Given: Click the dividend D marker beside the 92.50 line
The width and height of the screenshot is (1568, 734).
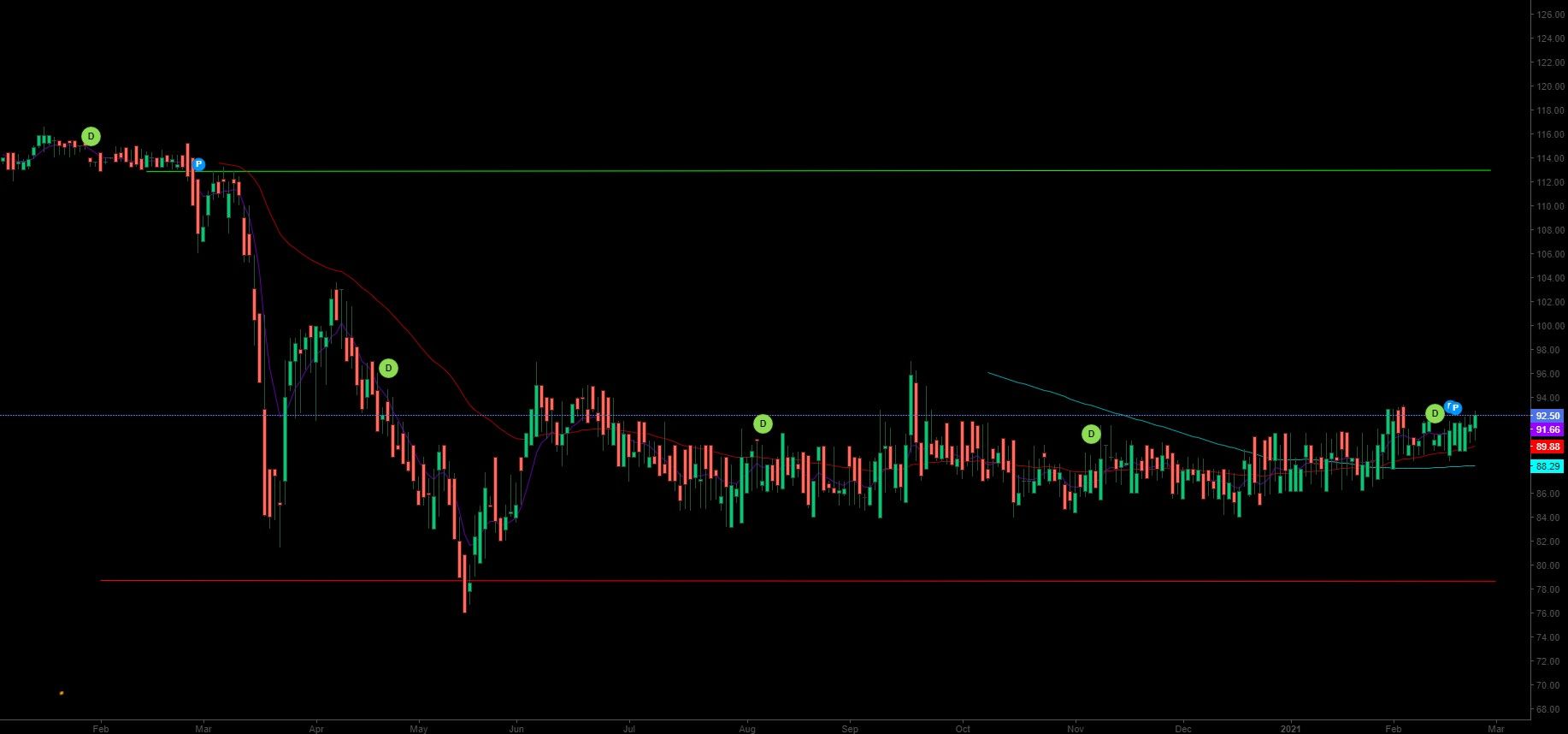Looking at the screenshot, I should click(x=1435, y=414).
